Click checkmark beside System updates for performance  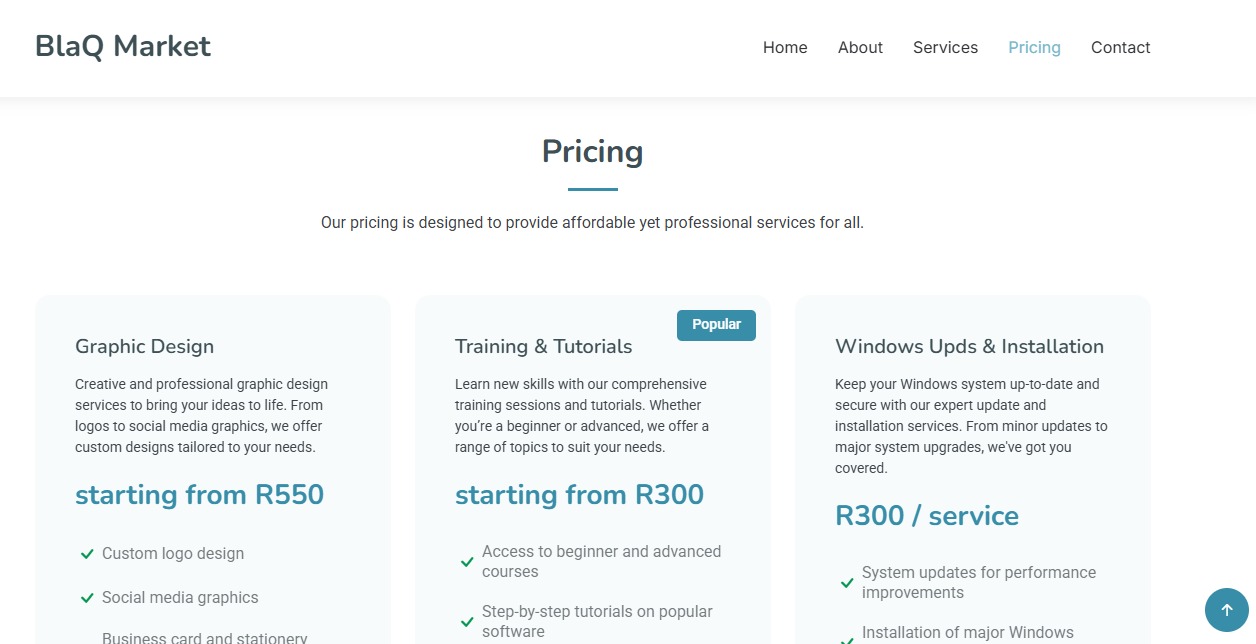(847, 583)
